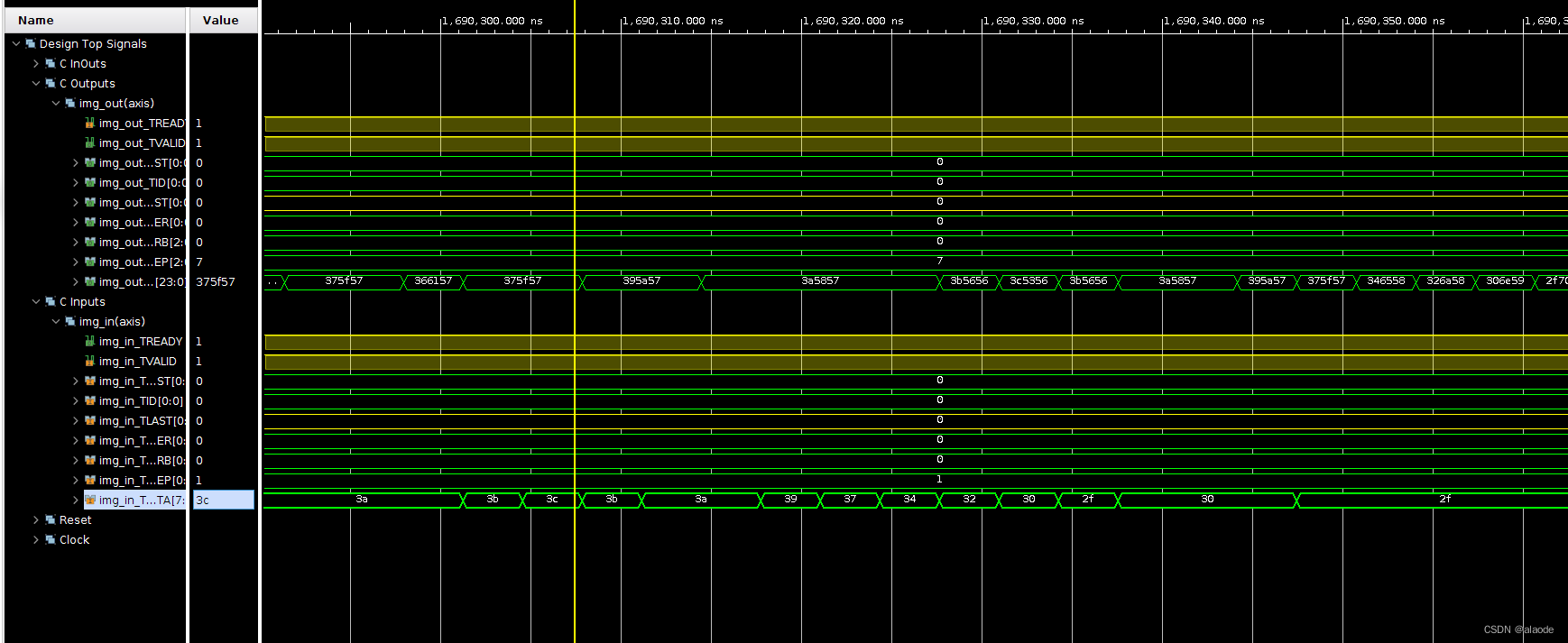Click the 34 segment in img_in data waveform
The height and width of the screenshot is (643, 1568).
[909, 500]
